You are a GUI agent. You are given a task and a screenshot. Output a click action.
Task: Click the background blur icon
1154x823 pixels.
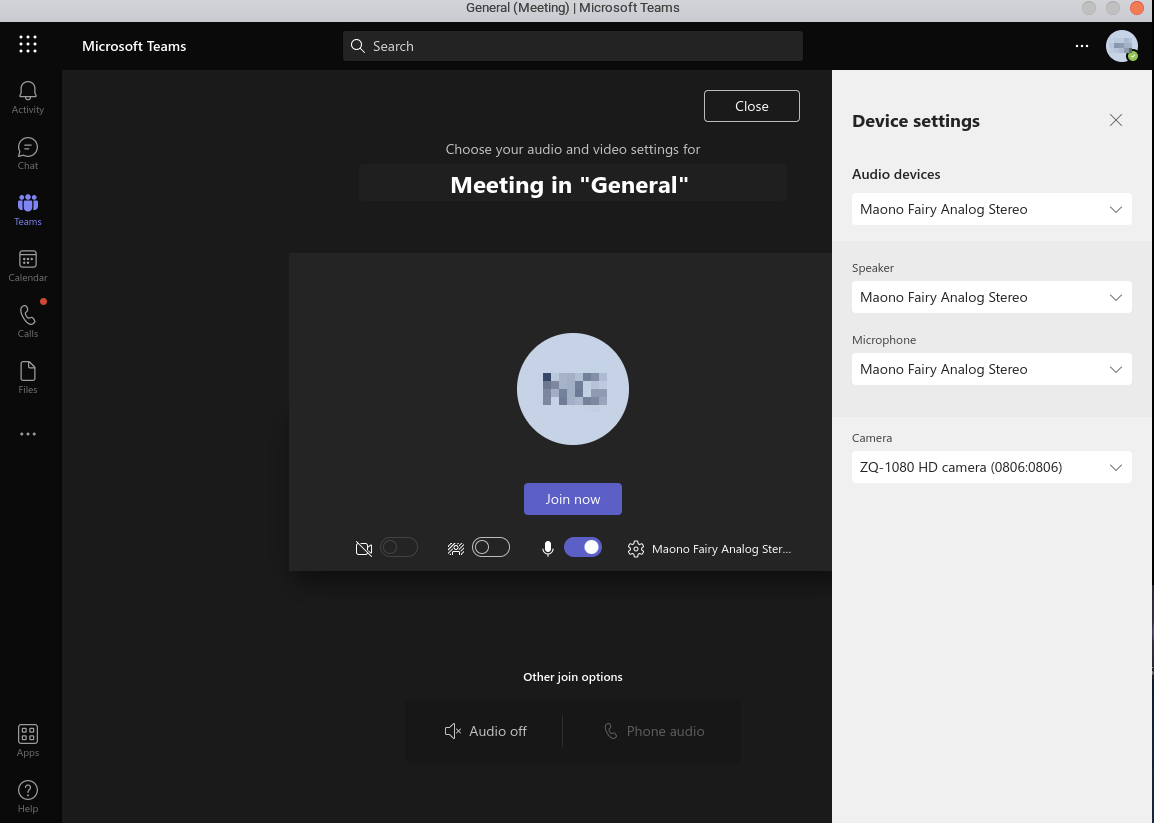coord(456,548)
